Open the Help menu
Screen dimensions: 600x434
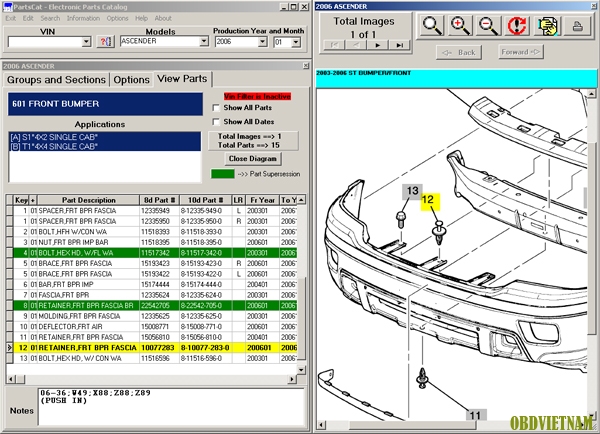[141, 18]
